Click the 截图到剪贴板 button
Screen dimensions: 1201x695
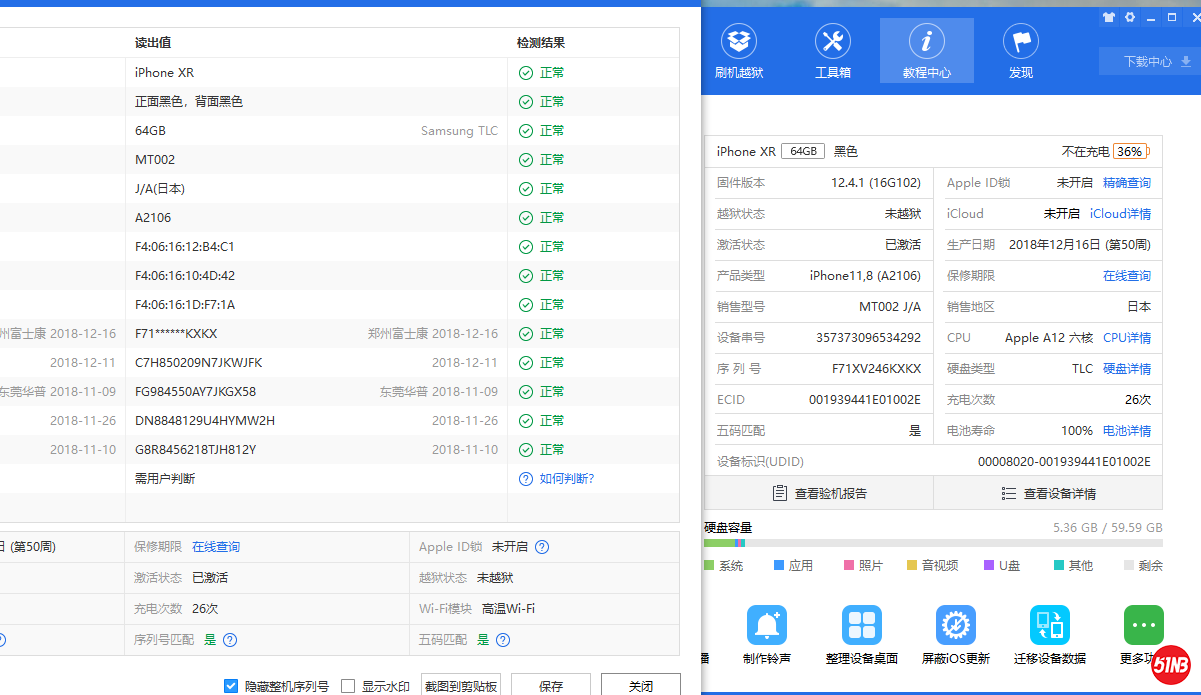(x=461, y=686)
